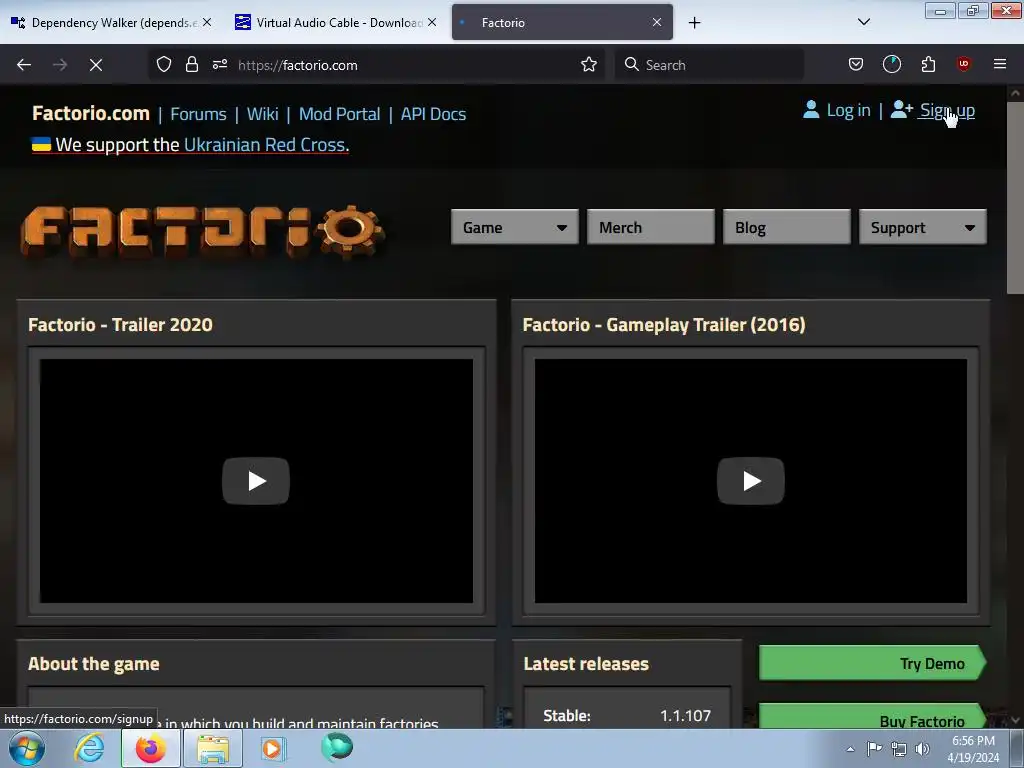
Task: Click the Sign up link
Action: (947, 110)
